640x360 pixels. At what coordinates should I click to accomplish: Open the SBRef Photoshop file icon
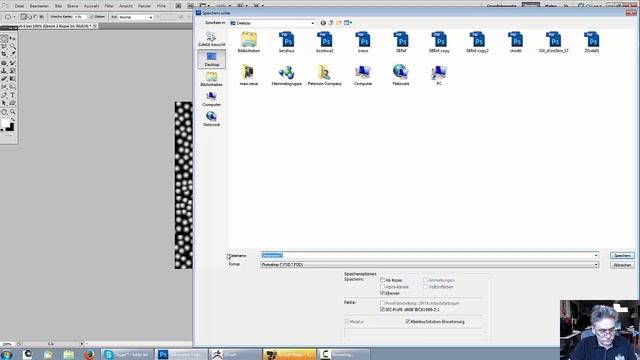pos(401,42)
